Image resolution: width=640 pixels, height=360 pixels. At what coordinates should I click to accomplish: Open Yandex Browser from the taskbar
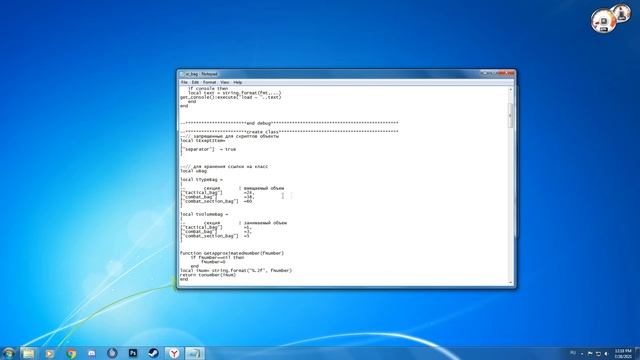(x=174, y=353)
